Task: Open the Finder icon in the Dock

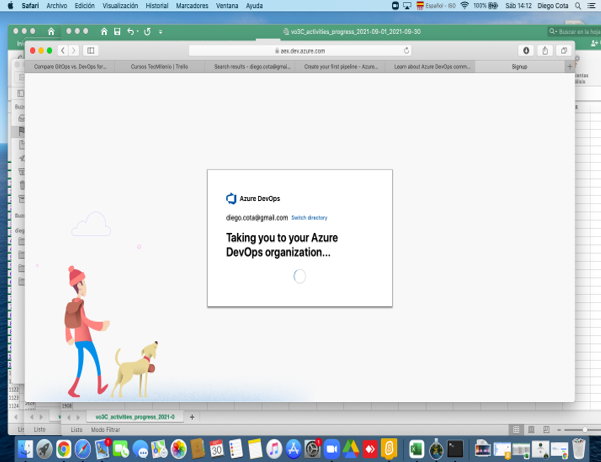Action: [26, 449]
